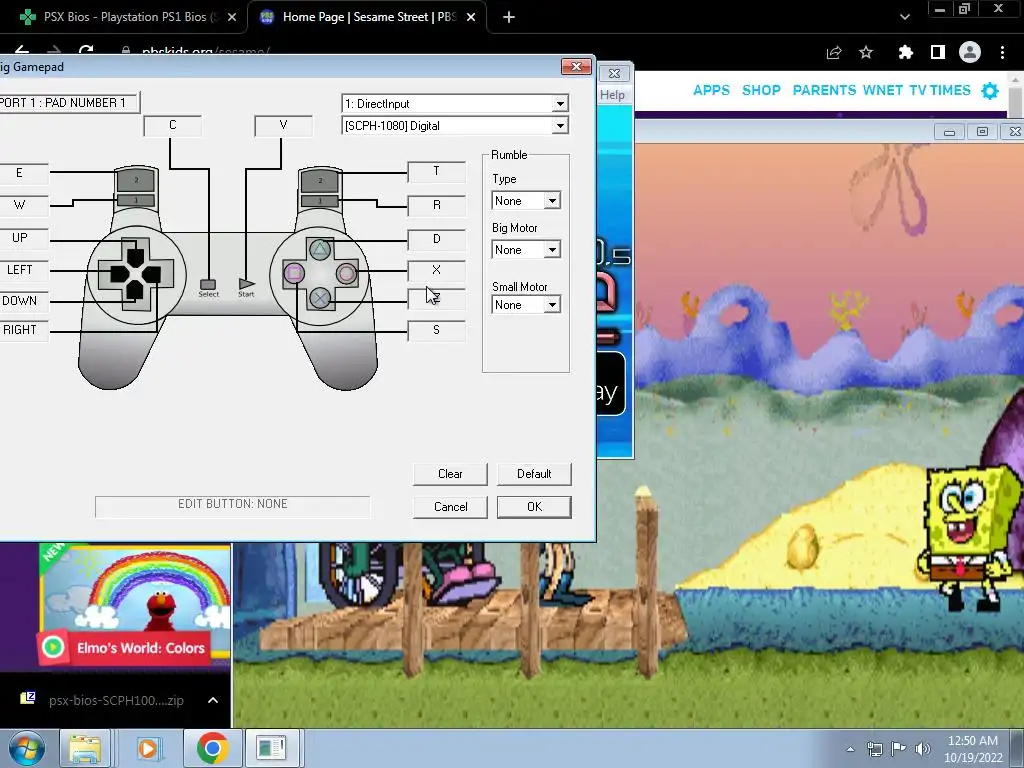This screenshot has width=1024, height=768.
Task: Click the Circle button on gamepad diagram
Action: (x=346, y=273)
